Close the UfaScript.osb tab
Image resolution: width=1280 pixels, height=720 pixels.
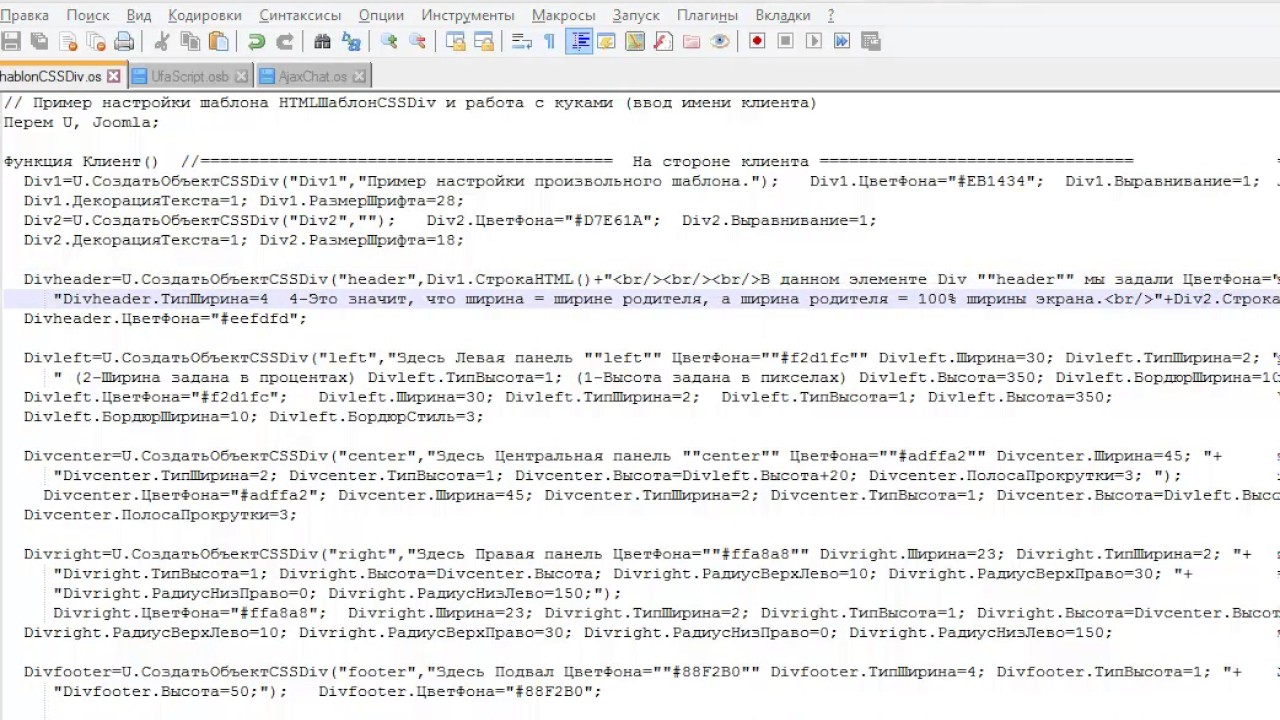pyautogui.click(x=243, y=76)
